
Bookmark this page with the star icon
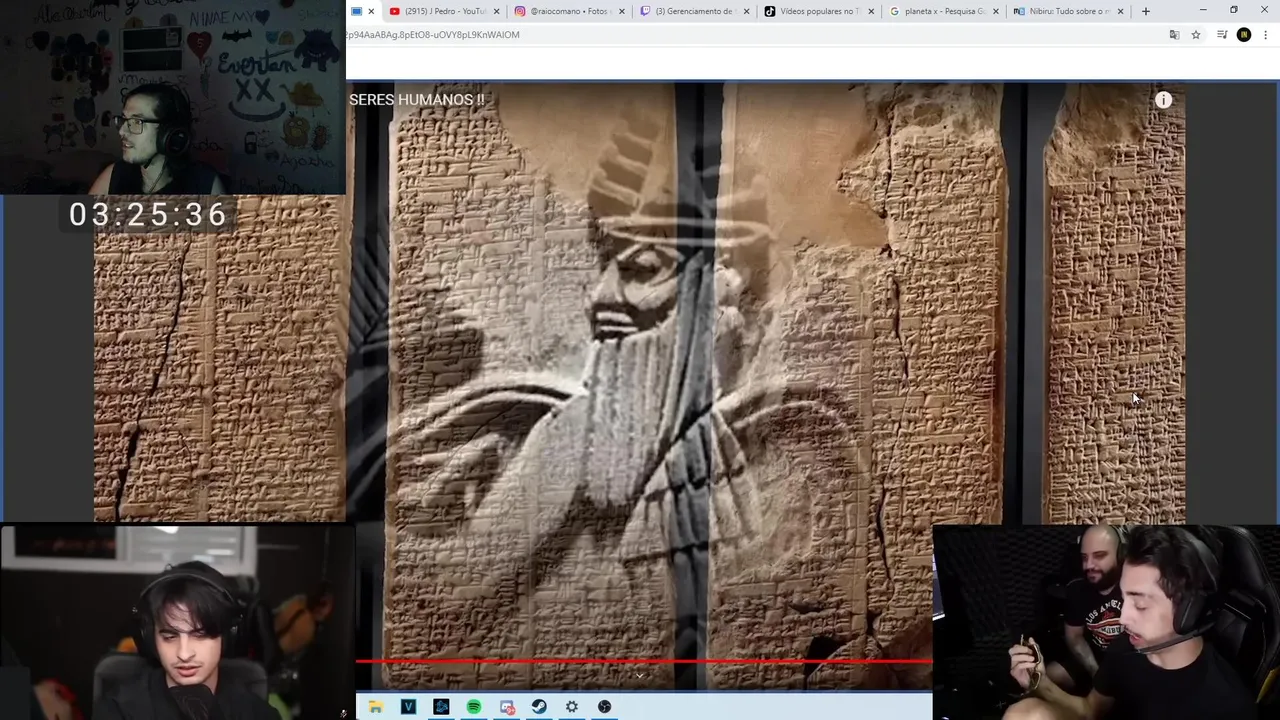click(x=1196, y=35)
